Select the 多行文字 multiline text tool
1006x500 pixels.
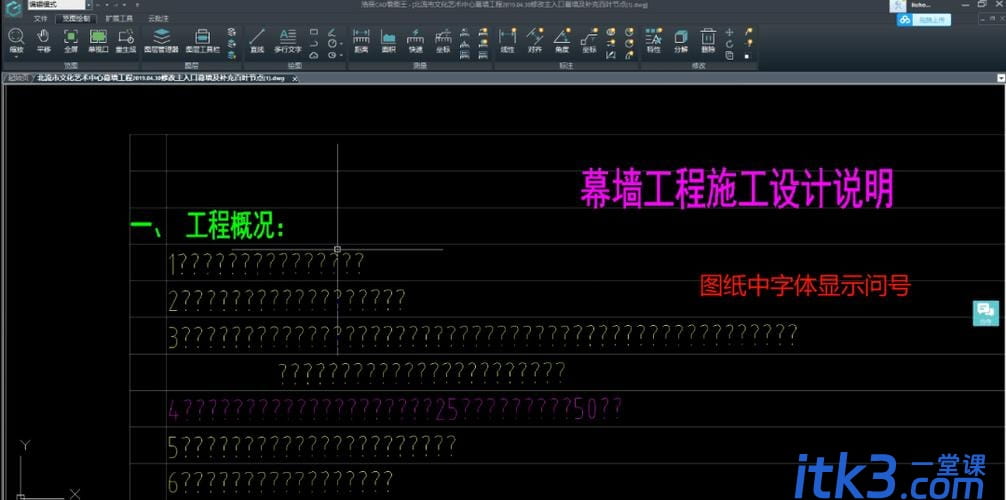(287, 40)
